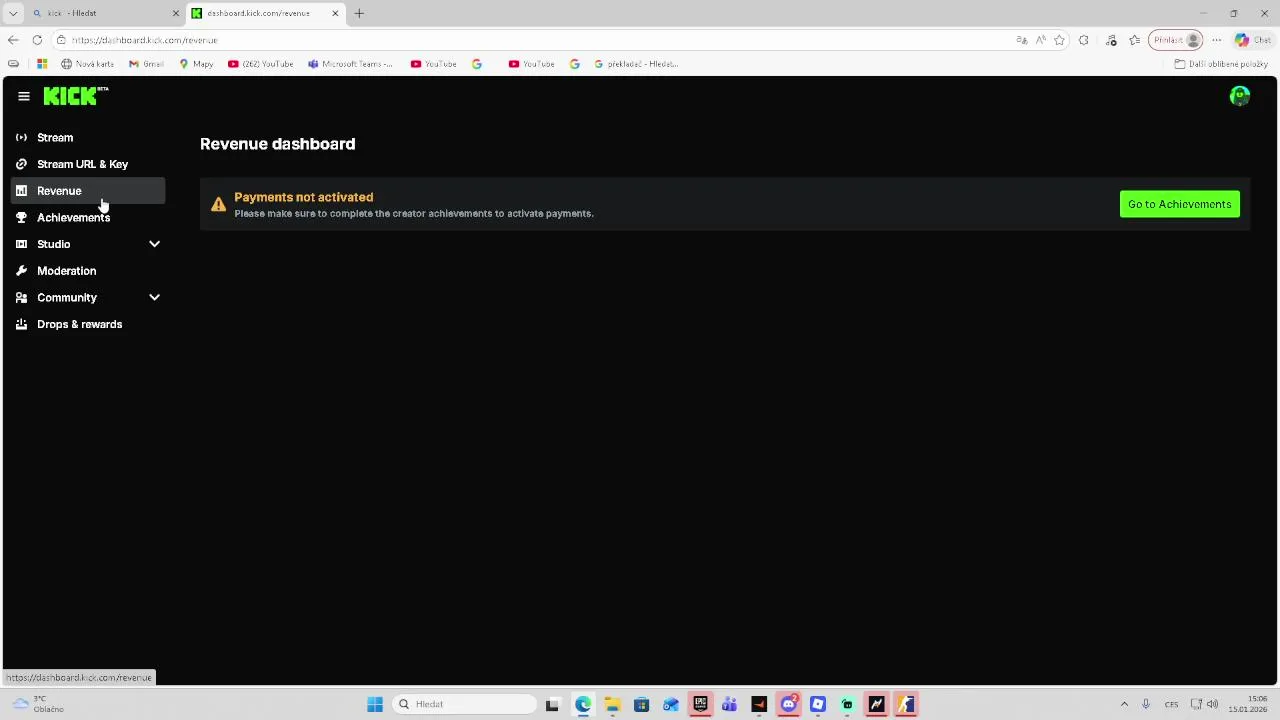Open browser settings and more menu

[1216, 40]
